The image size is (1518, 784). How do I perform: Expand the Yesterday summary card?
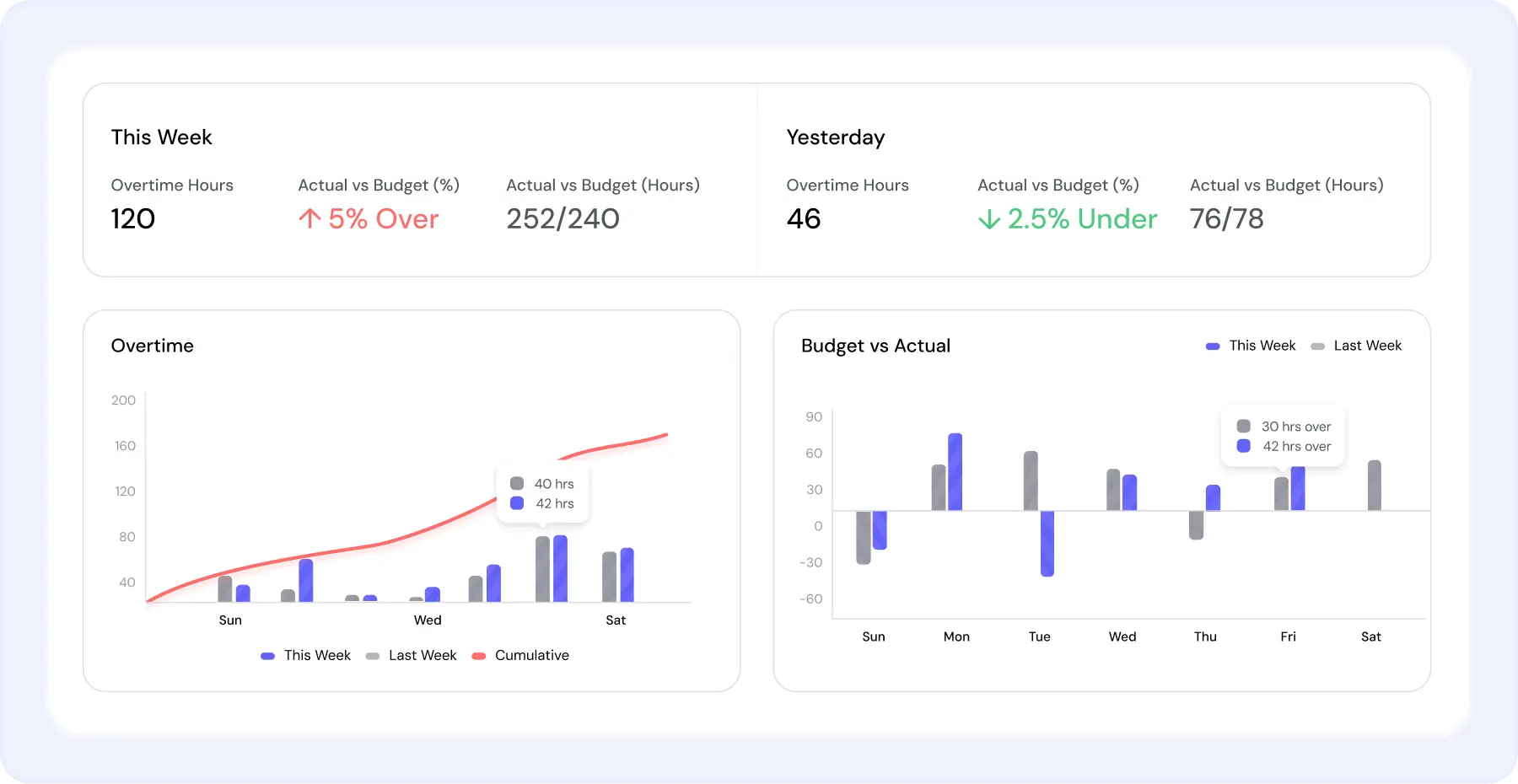(1094, 180)
